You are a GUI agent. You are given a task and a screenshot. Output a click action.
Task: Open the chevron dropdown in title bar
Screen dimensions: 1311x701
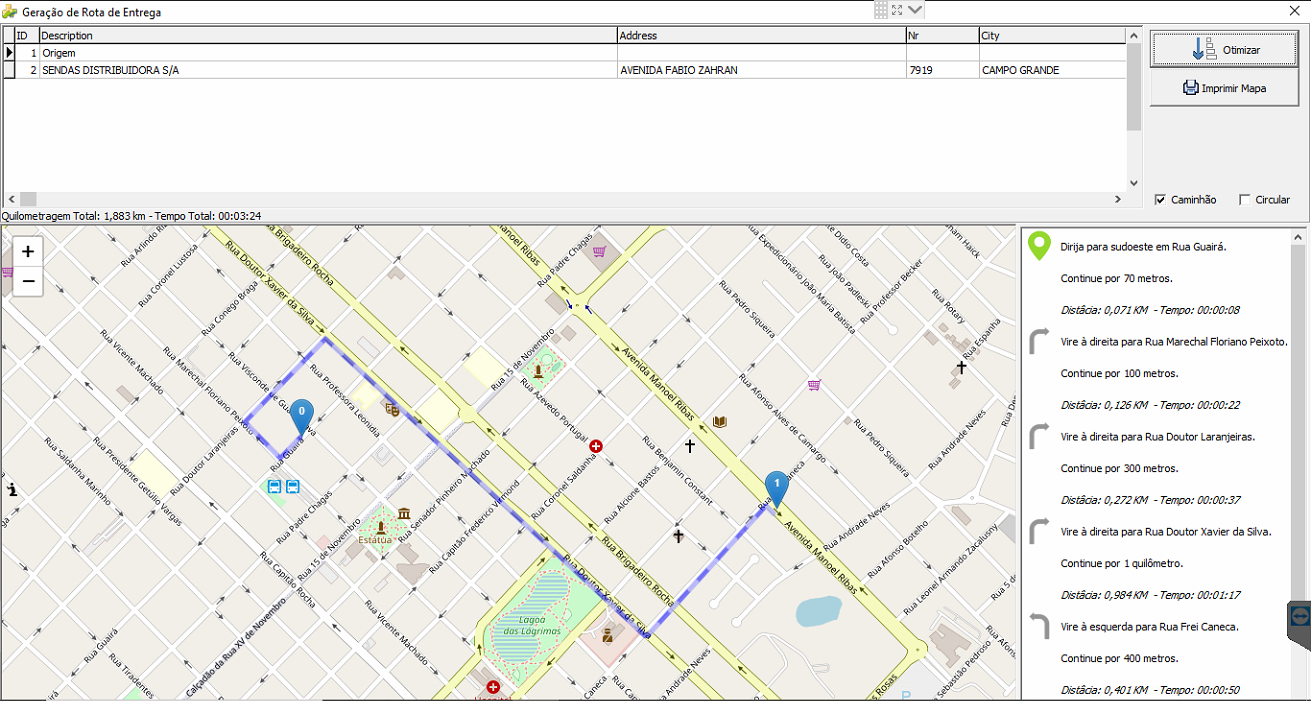pyautogui.click(x=915, y=10)
